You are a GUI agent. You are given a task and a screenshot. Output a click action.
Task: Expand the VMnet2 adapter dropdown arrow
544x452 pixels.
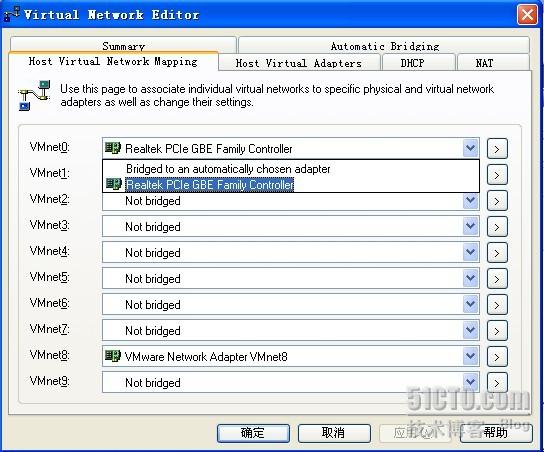point(470,201)
